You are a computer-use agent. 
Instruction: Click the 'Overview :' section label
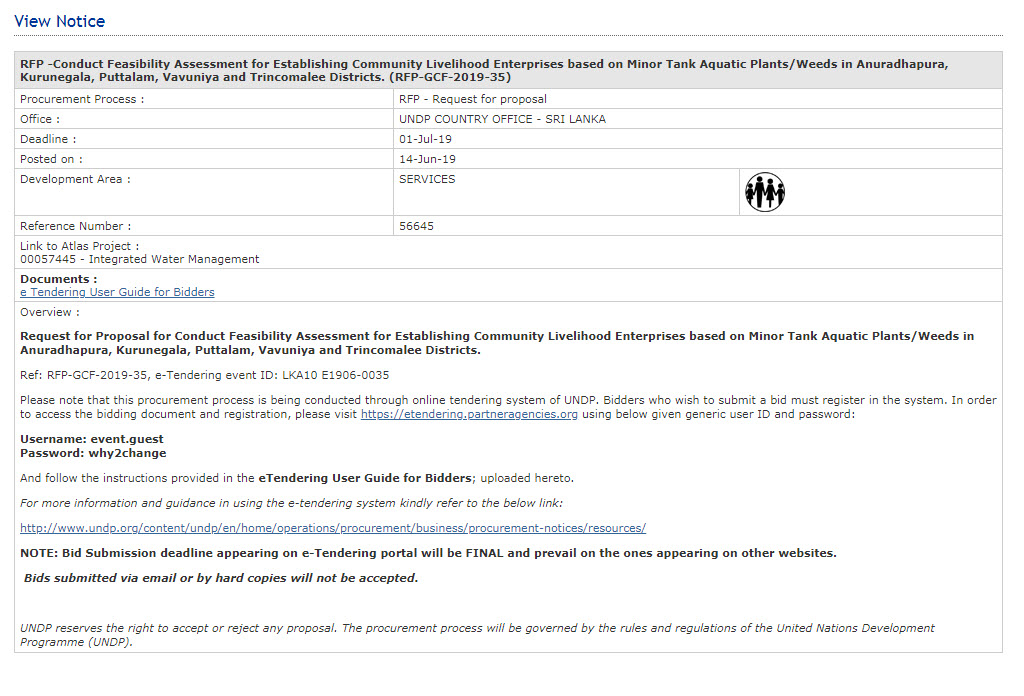coord(50,312)
